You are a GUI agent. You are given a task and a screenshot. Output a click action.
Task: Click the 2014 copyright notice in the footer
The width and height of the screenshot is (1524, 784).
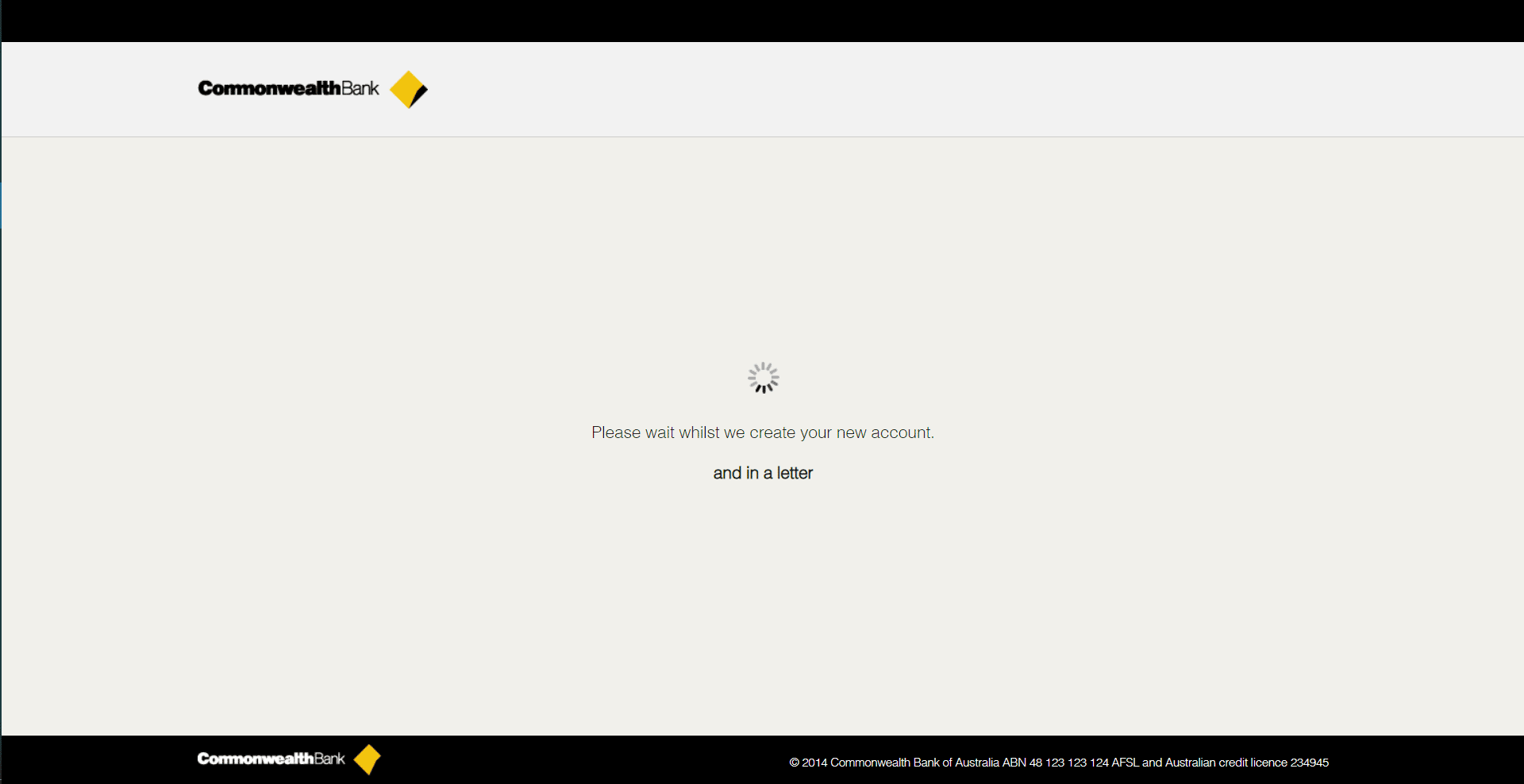pos(1059,763)
